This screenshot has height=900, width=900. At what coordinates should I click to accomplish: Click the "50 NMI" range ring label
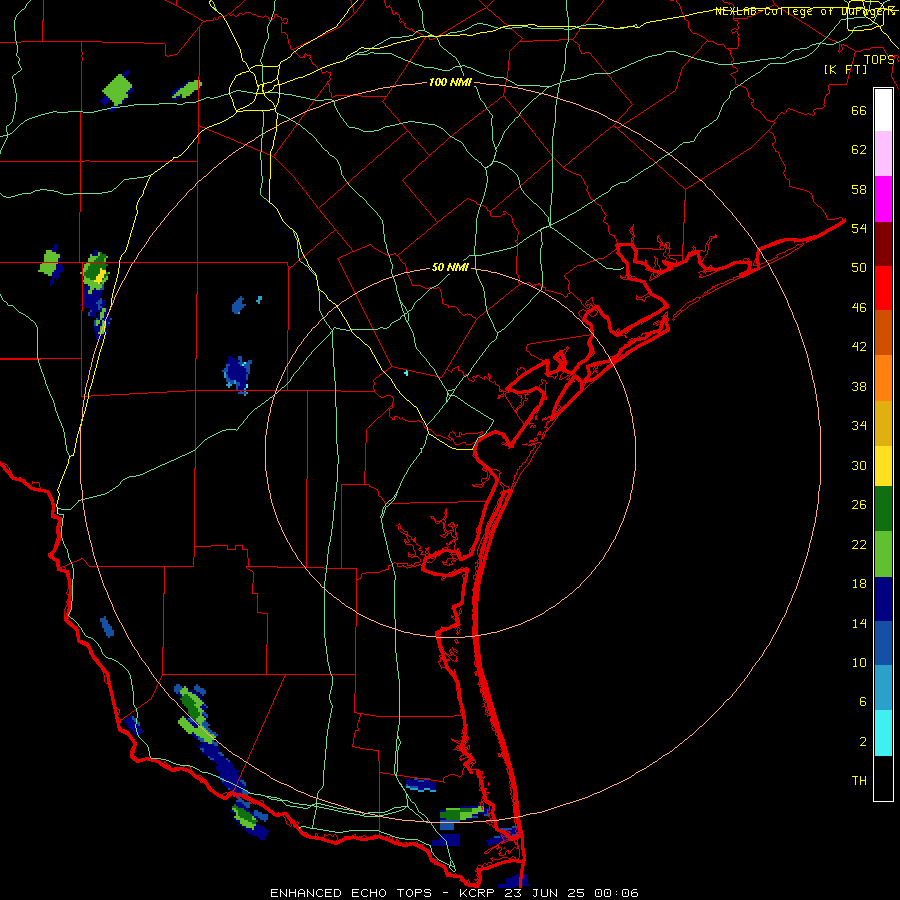click(x=450, y=267)
